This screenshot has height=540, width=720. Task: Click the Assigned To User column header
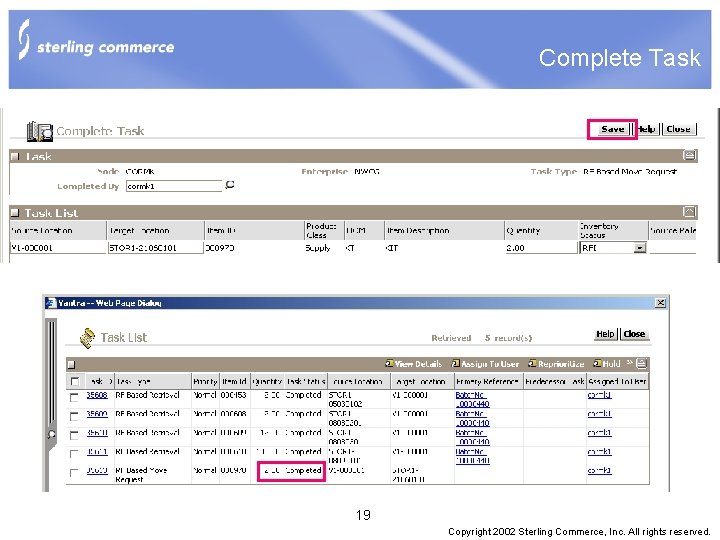point(617,381)
